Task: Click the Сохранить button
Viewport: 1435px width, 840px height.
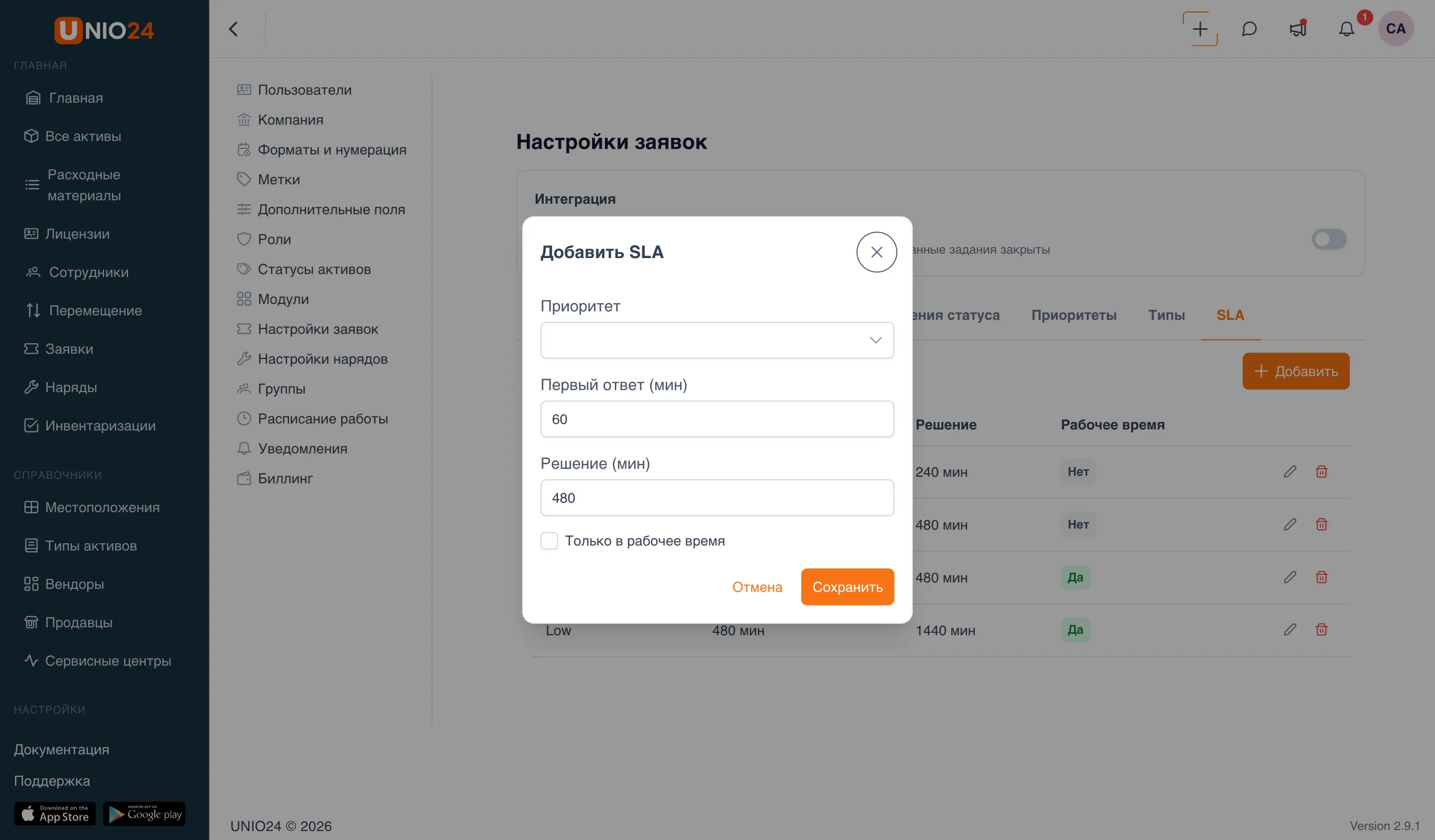Action: pyautogui.click(x=848, y=586)
